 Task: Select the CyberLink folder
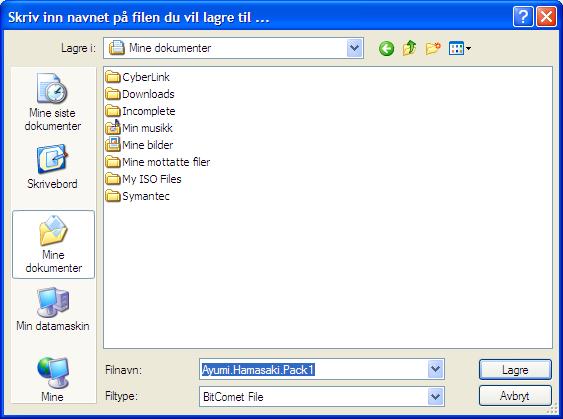tap(138, 77)
